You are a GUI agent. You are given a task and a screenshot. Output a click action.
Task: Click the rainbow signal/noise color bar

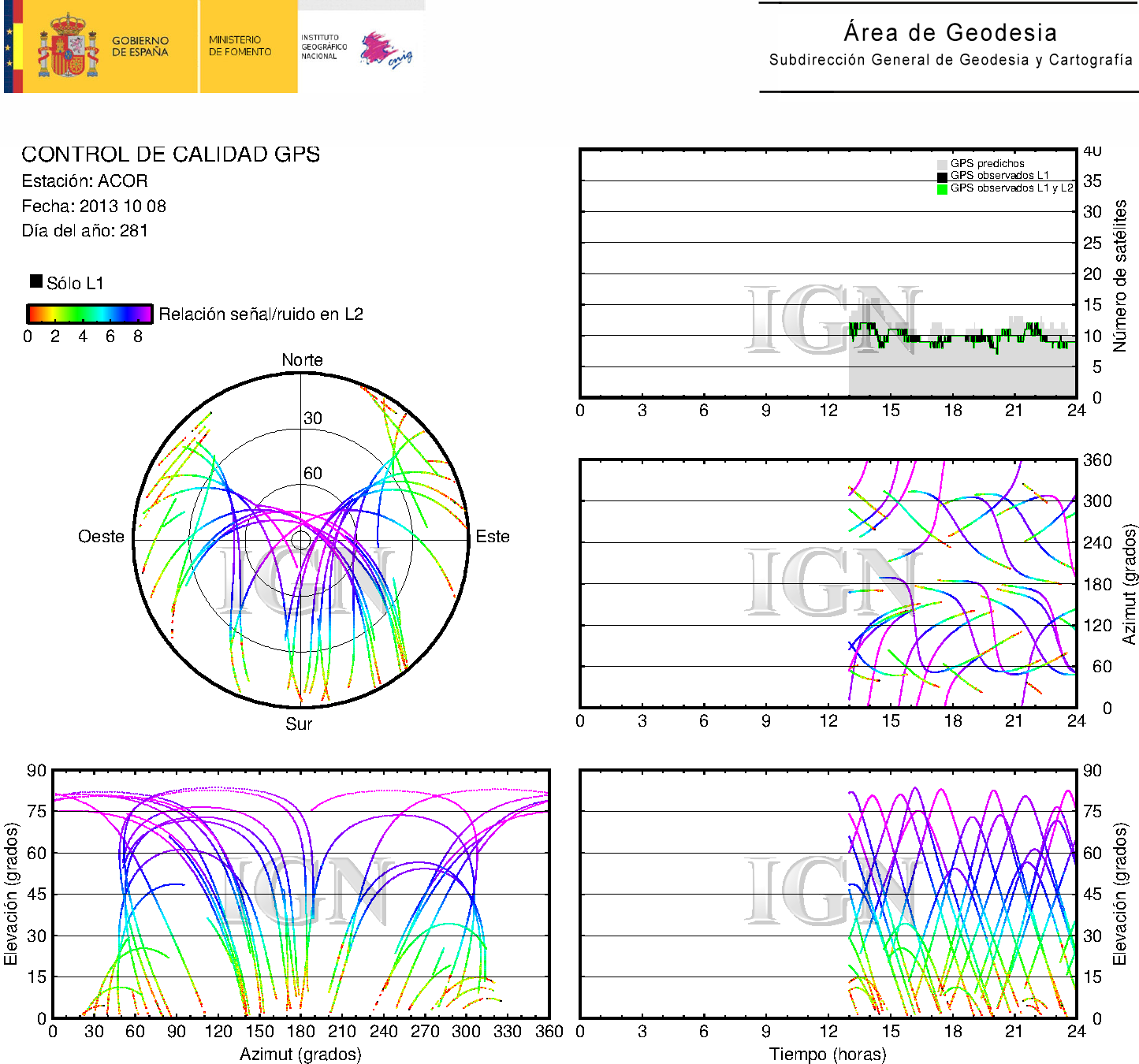pyautogui.click(x=89, y=314)
